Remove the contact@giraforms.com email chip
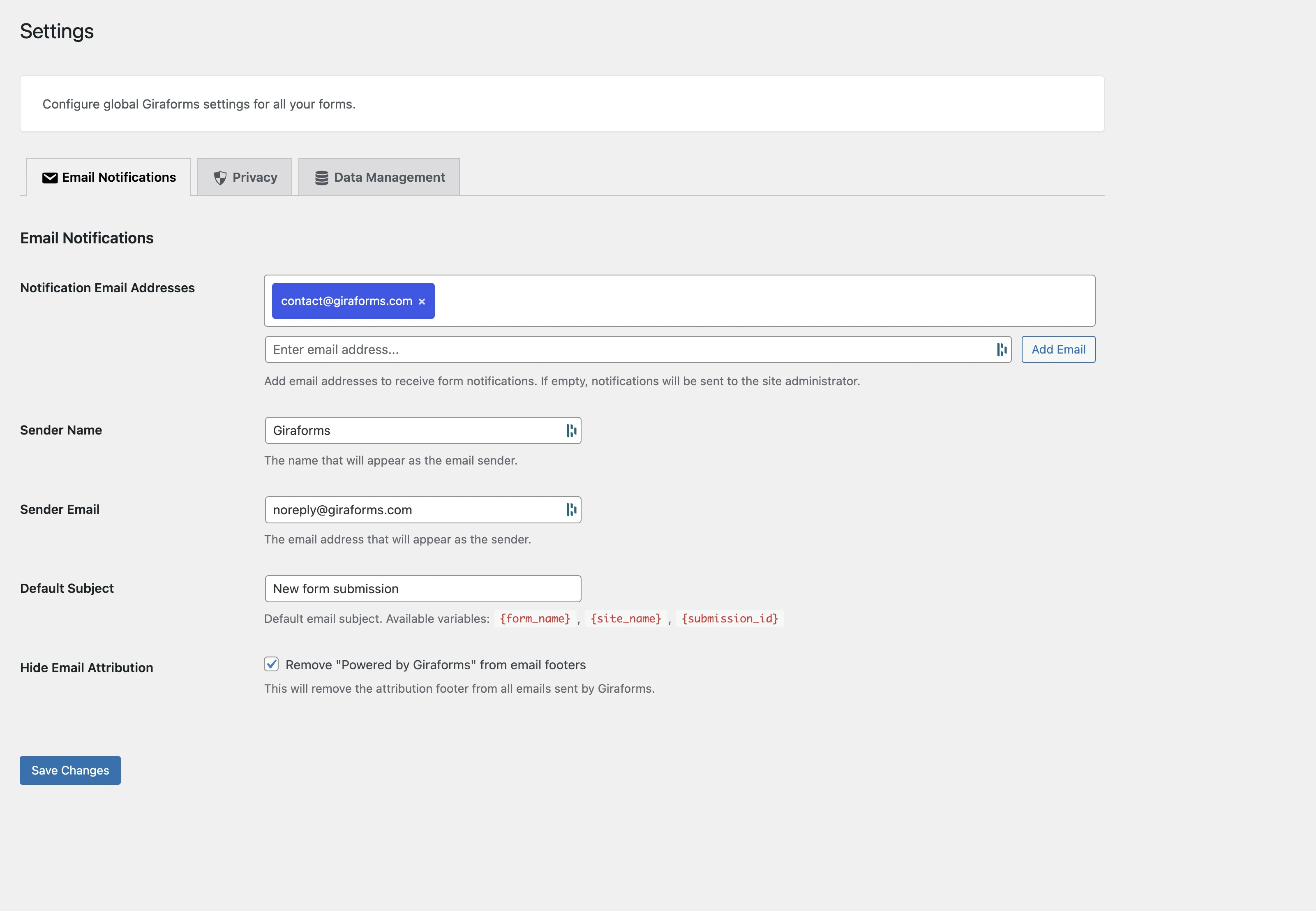The width and height of the screenshot is (1316, 911). (x=422, y=301)
